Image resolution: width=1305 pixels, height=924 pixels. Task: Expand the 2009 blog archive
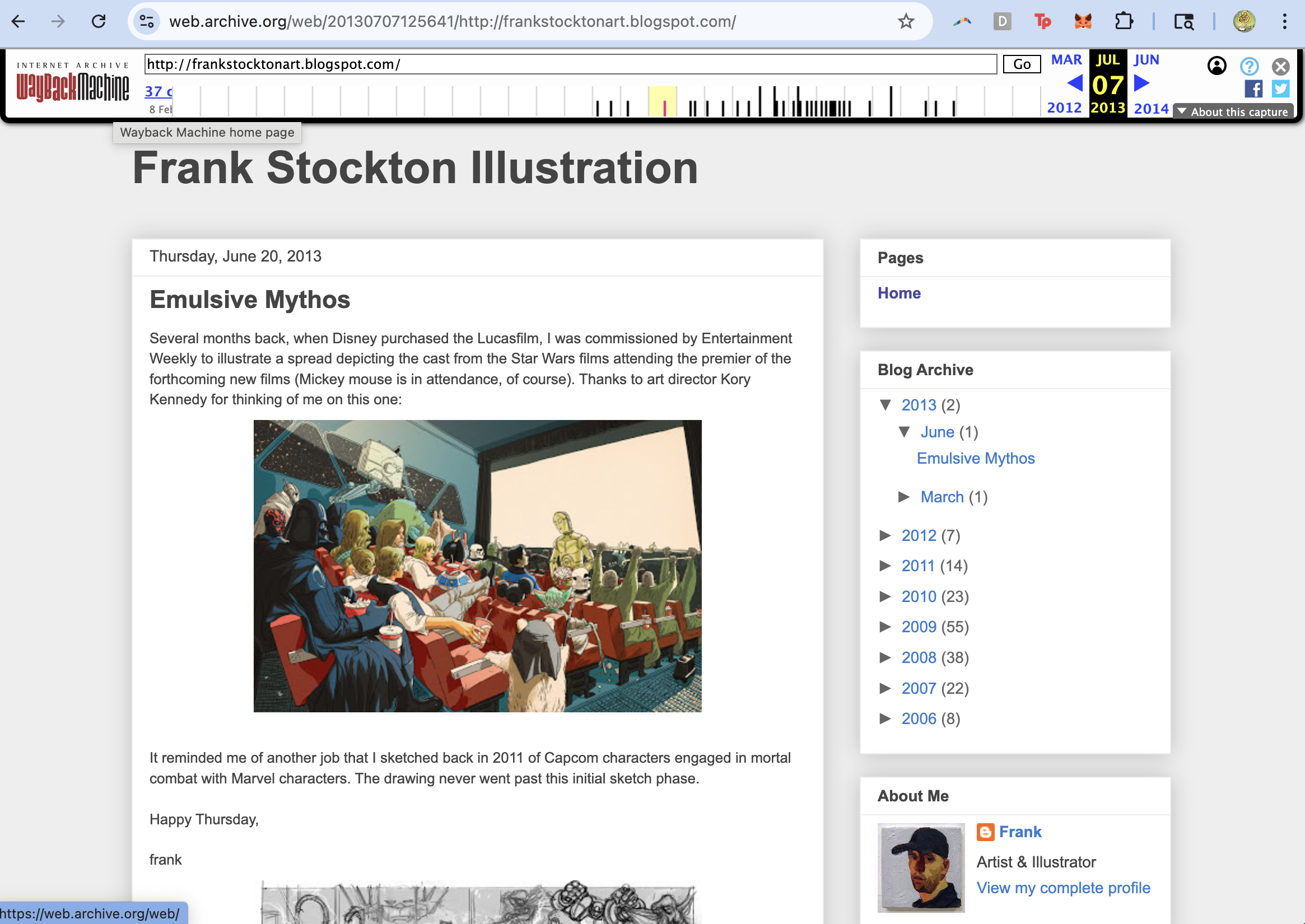click(885, 627)
